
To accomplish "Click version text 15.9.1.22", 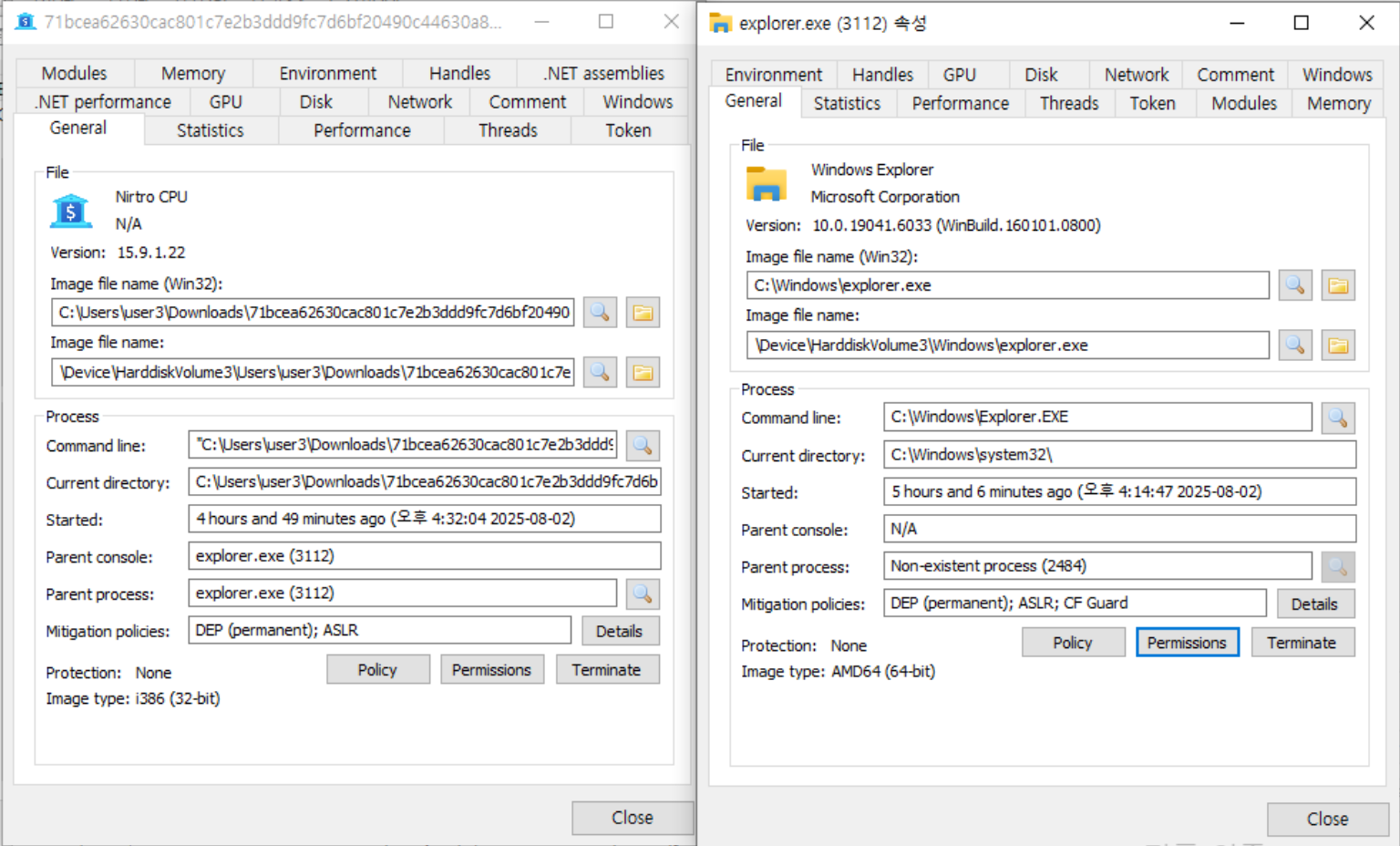I will click(x=151, y=253).
